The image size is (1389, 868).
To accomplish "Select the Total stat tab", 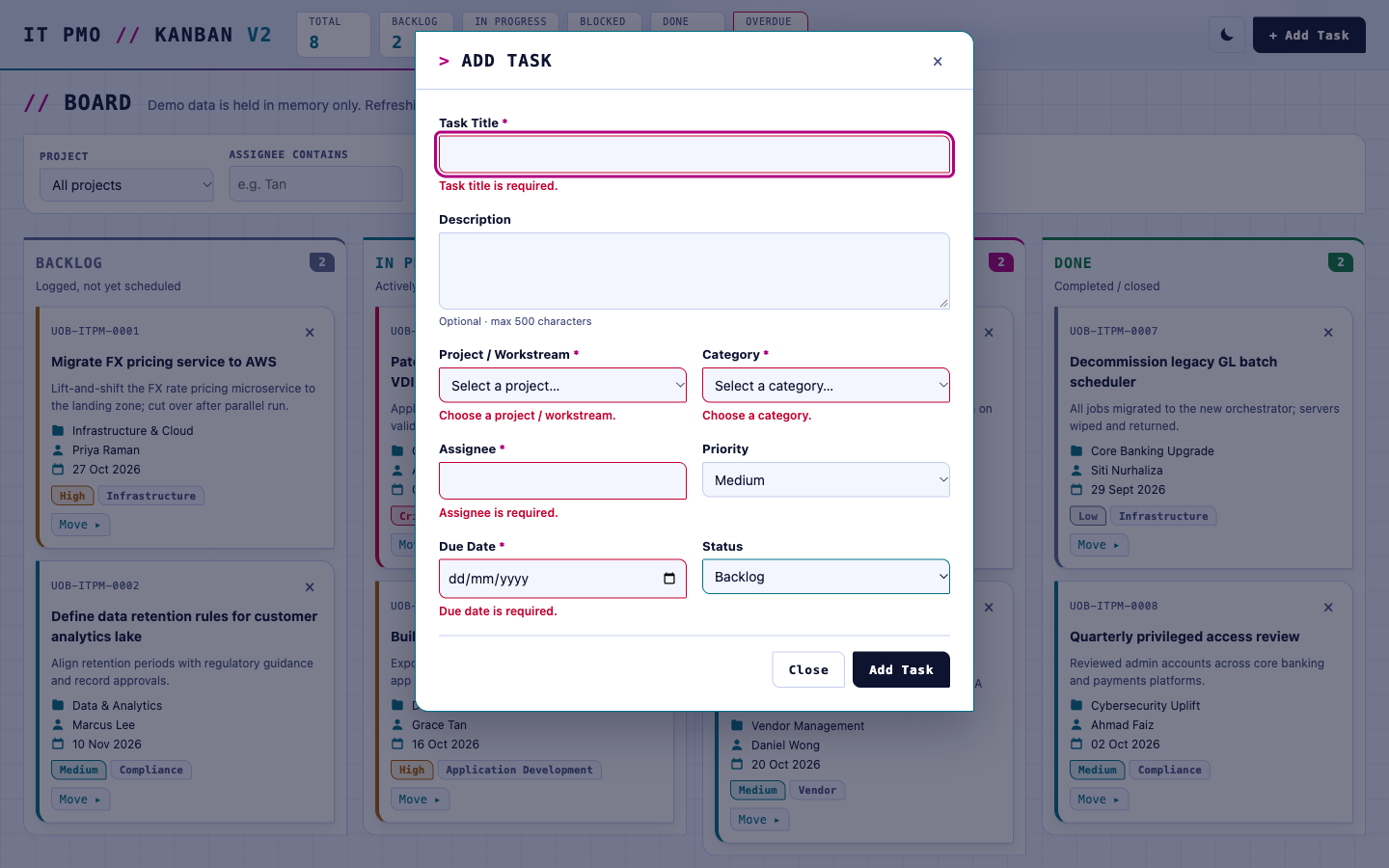I will click(334, 34).
